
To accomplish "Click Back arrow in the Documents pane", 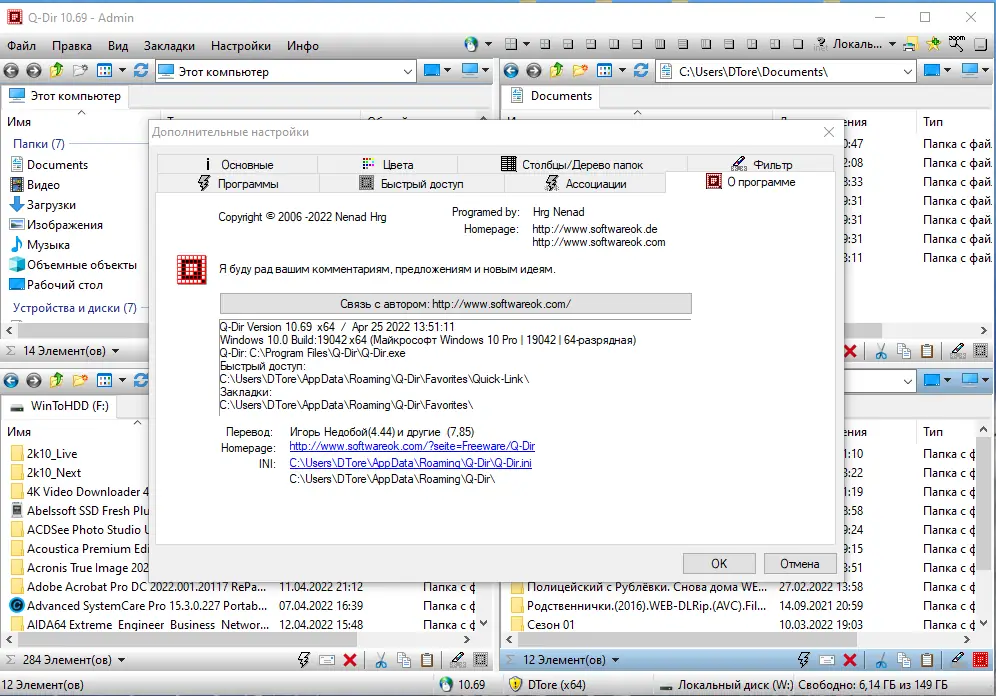I will pos(511,70).
